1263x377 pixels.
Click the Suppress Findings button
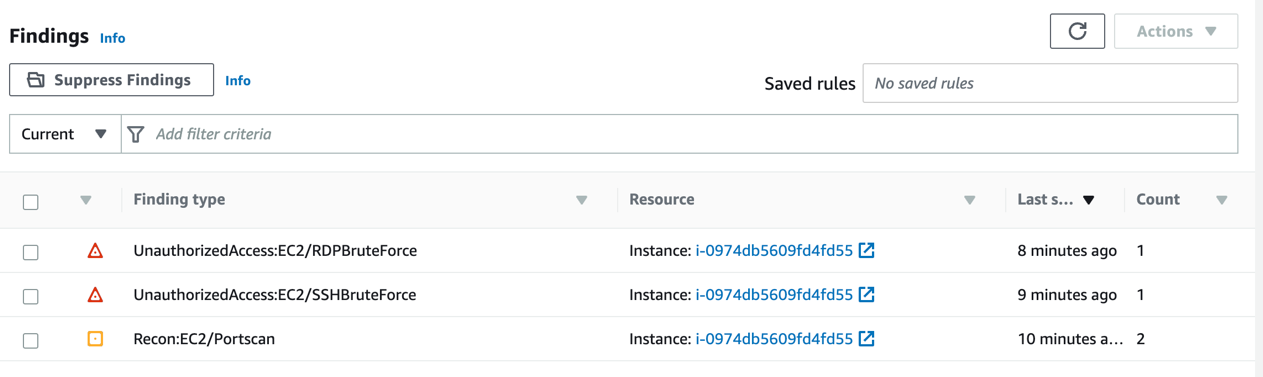[x=111, y=80]
